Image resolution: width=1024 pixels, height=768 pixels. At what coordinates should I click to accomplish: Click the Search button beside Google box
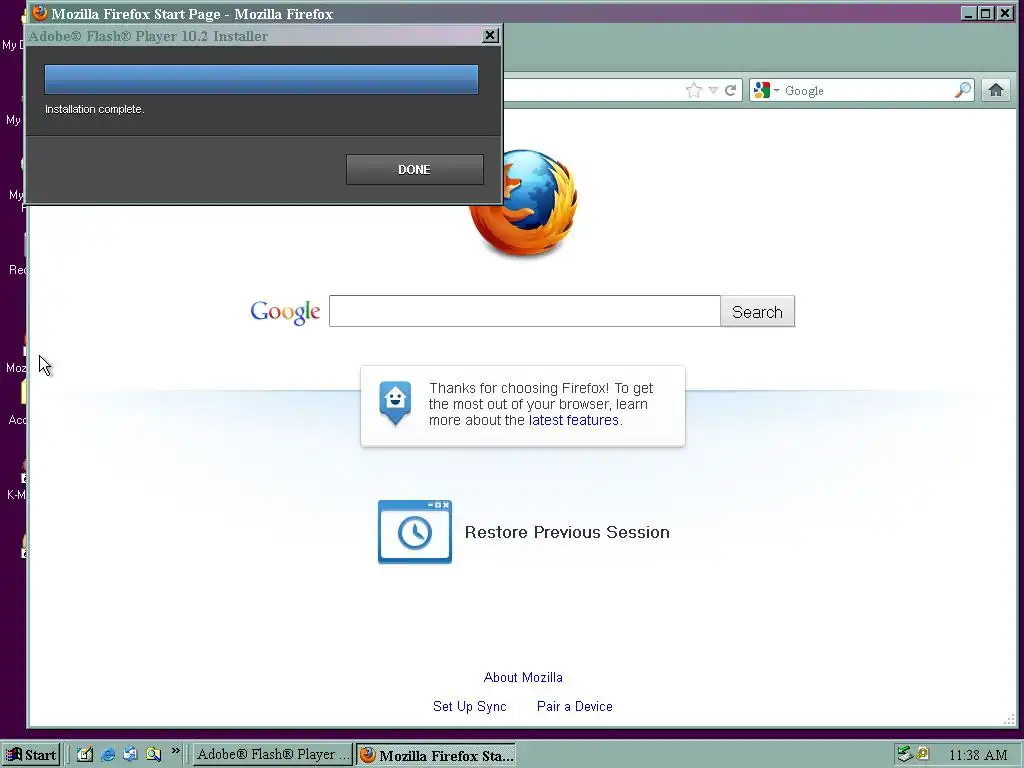point(758,312)
